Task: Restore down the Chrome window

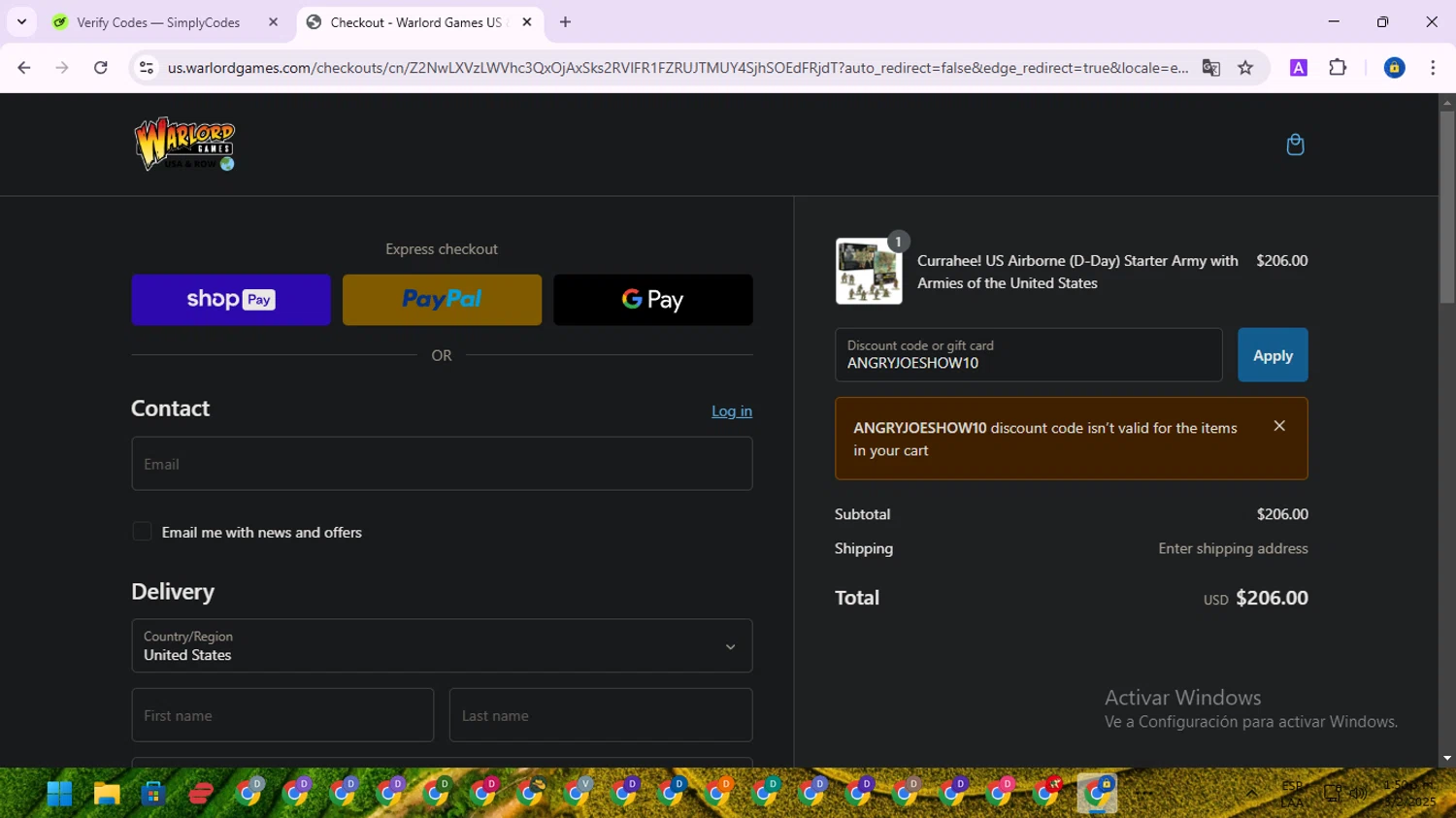Action: [1382, 21]
